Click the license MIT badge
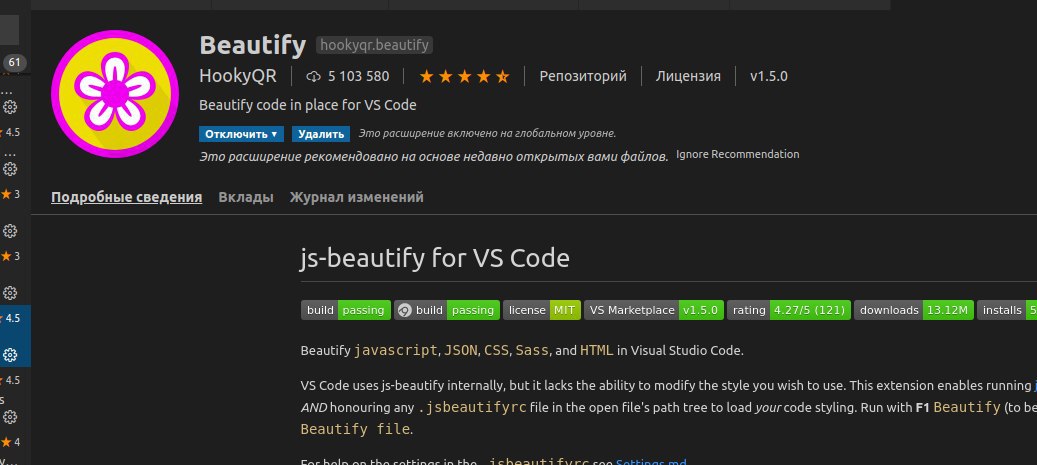The height and width of the screenshot is (465, 1037). [542, 310]
